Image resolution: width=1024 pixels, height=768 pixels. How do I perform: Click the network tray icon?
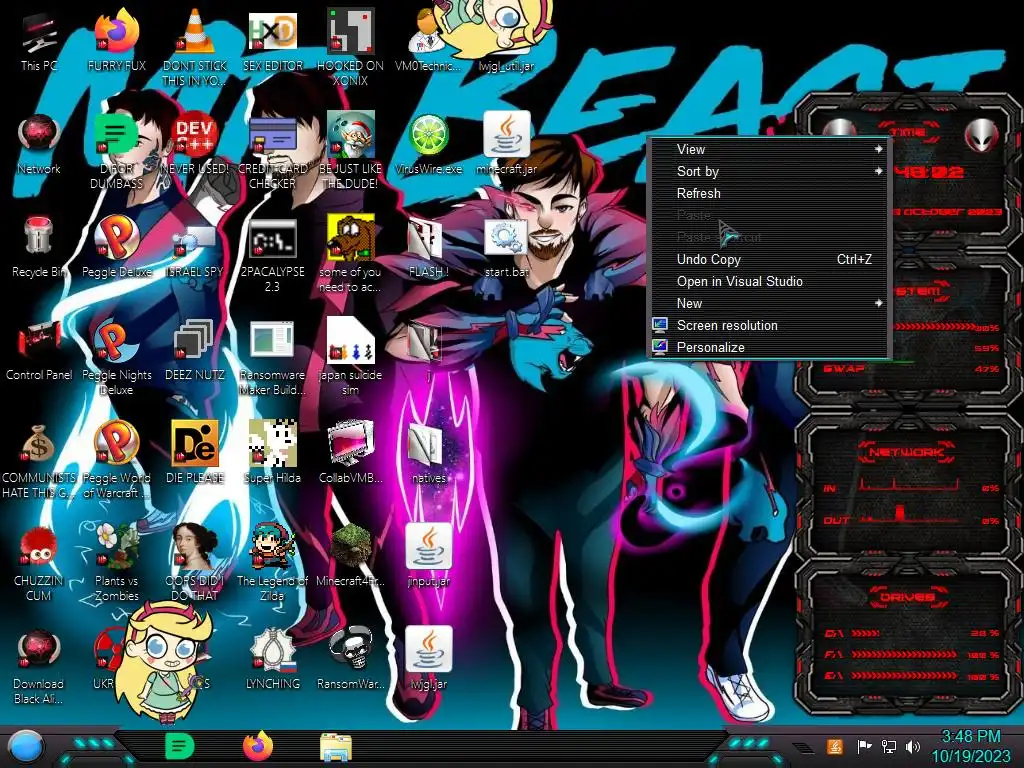tap(888, 746)
